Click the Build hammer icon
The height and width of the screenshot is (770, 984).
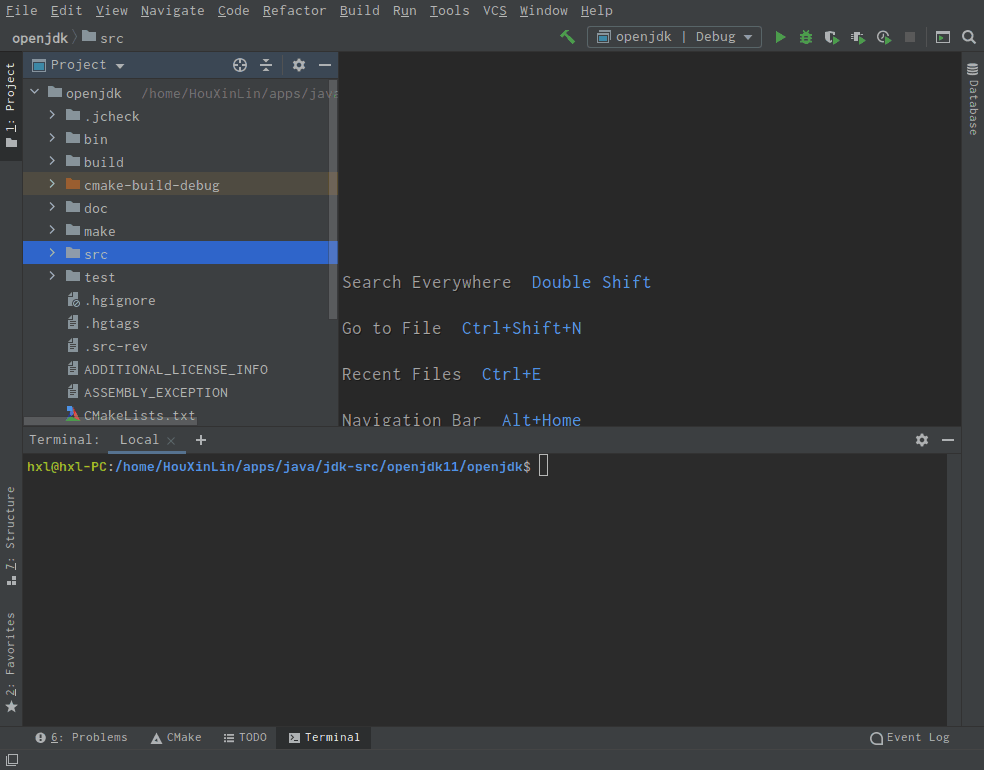coord(567,37)
